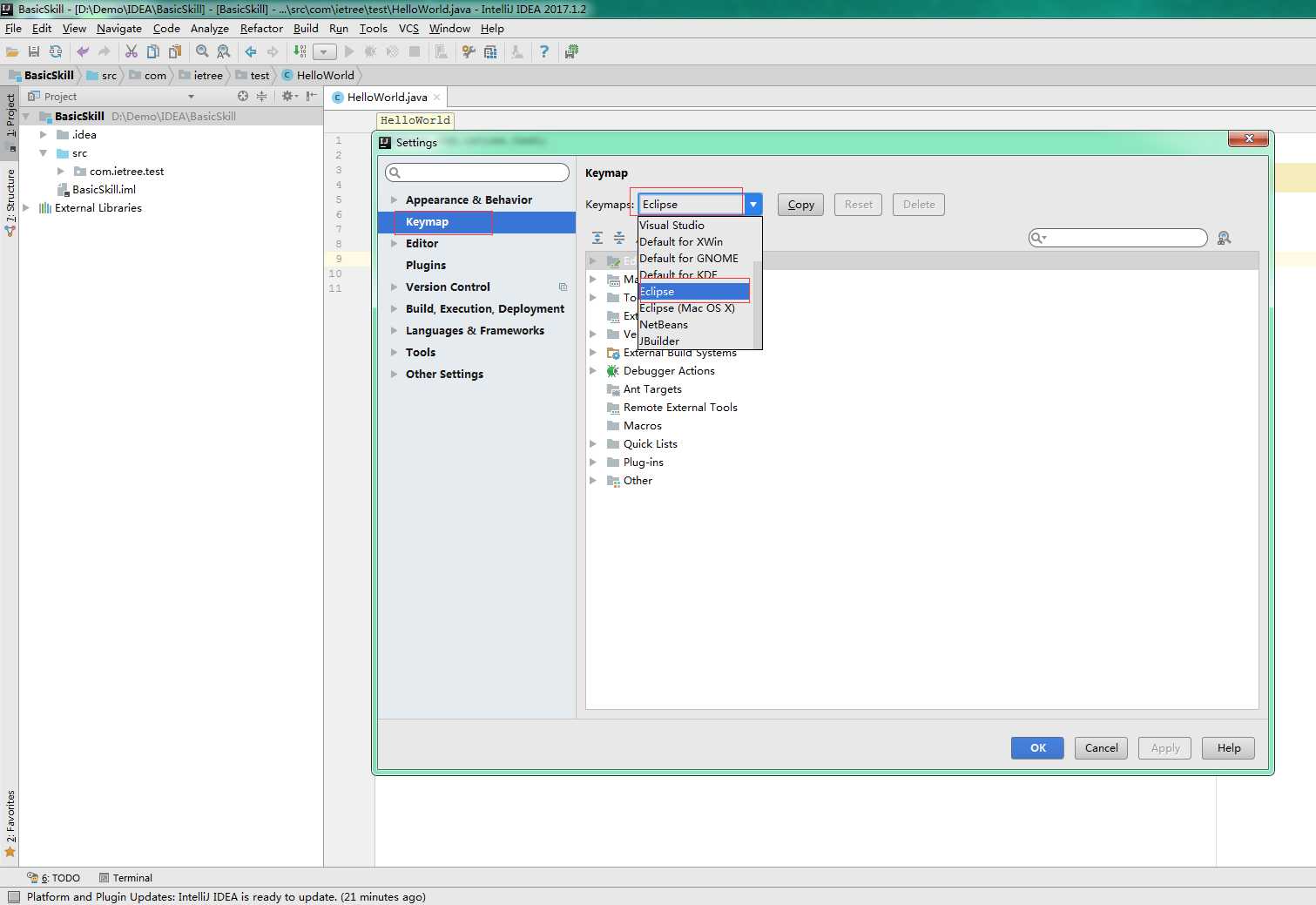Open the Project panel gear settings
Screen dimensions: 1316x905
(x=287, y=97)
